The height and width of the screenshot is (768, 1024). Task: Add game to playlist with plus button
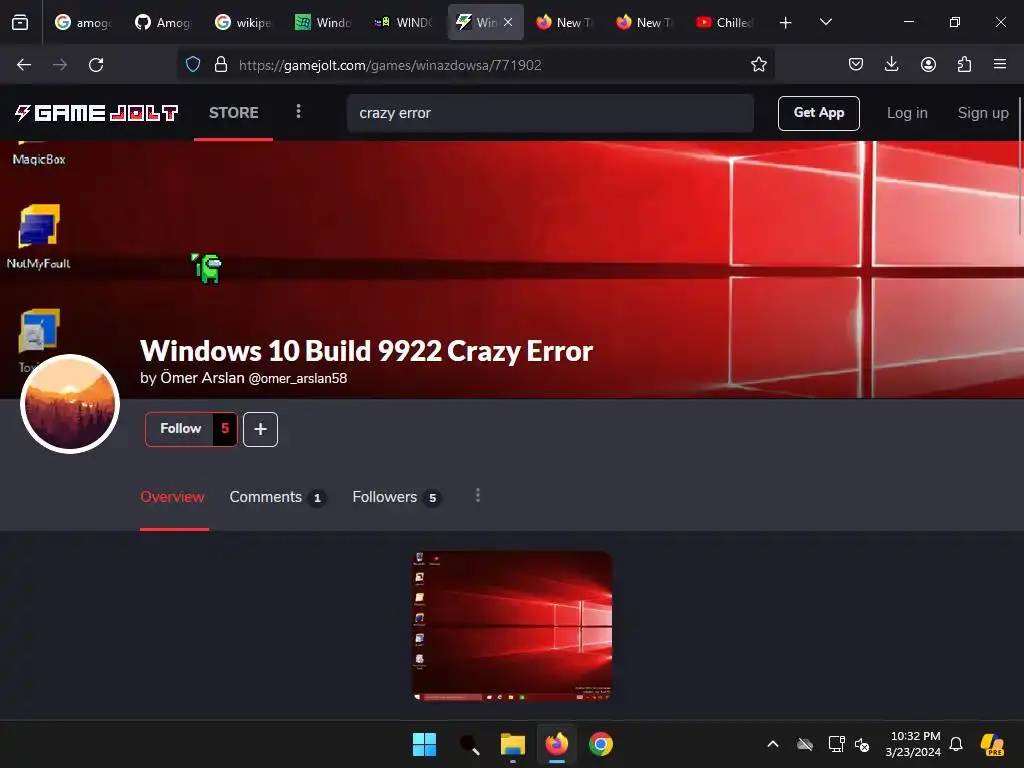pos(261,429)
